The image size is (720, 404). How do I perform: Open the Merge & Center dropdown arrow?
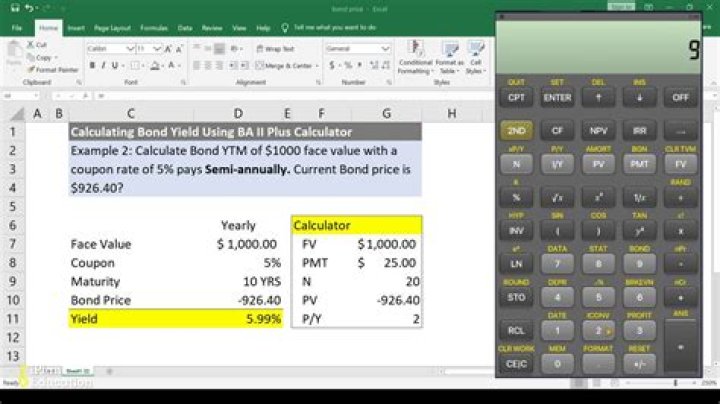317,66
